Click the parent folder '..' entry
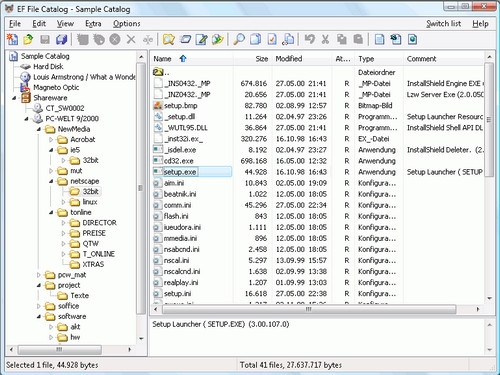 pos(161,72)
